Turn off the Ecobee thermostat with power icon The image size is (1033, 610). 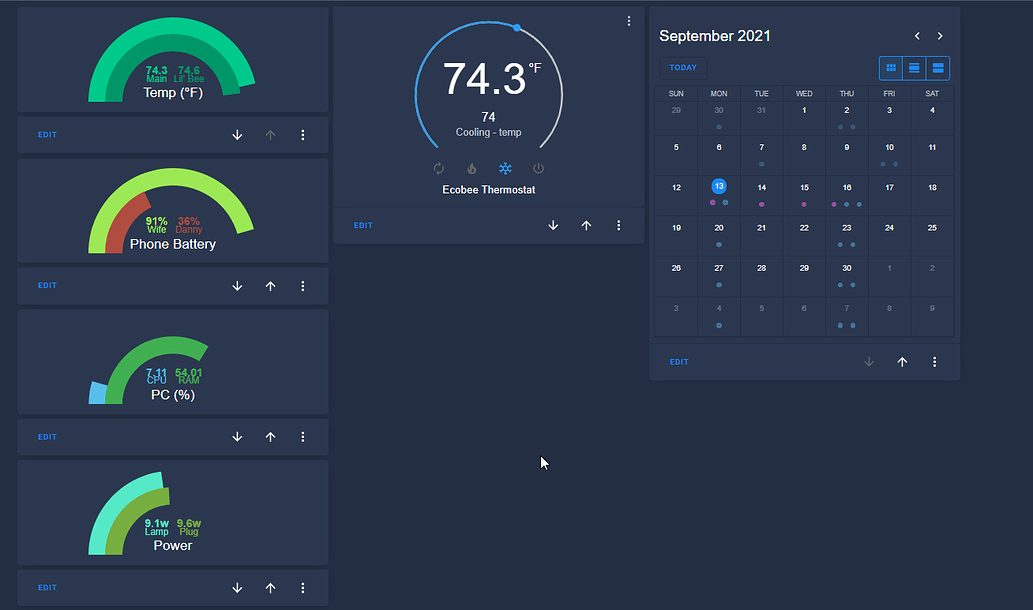(x=537, y=168)
